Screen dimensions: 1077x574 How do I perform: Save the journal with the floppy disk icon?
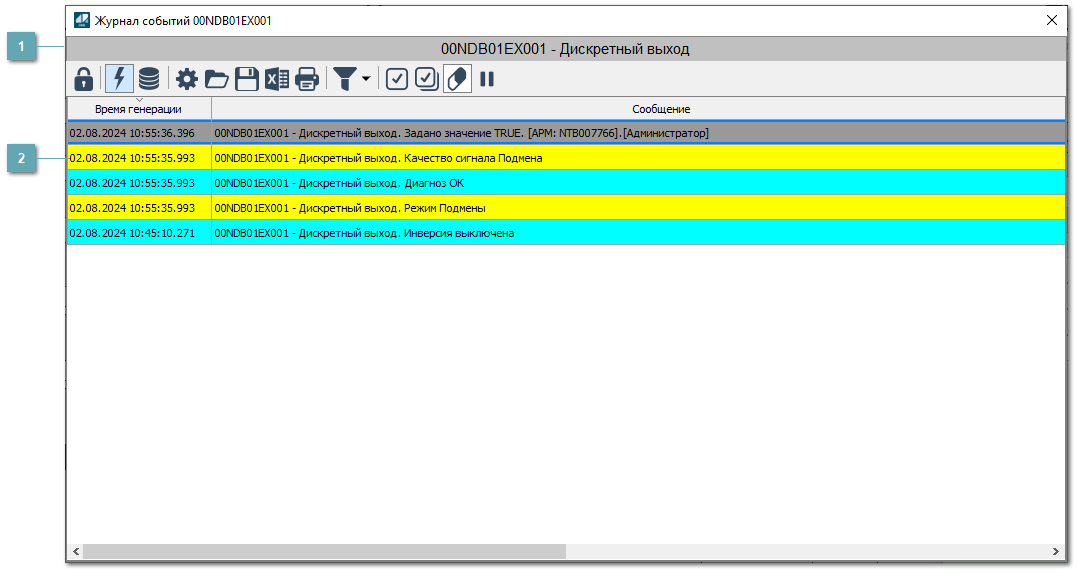247,79
